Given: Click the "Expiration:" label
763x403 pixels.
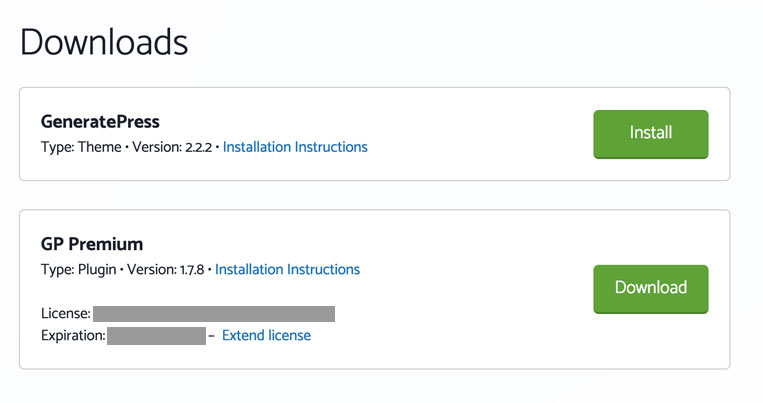Looking at the screenshot, I should point(73,336).
